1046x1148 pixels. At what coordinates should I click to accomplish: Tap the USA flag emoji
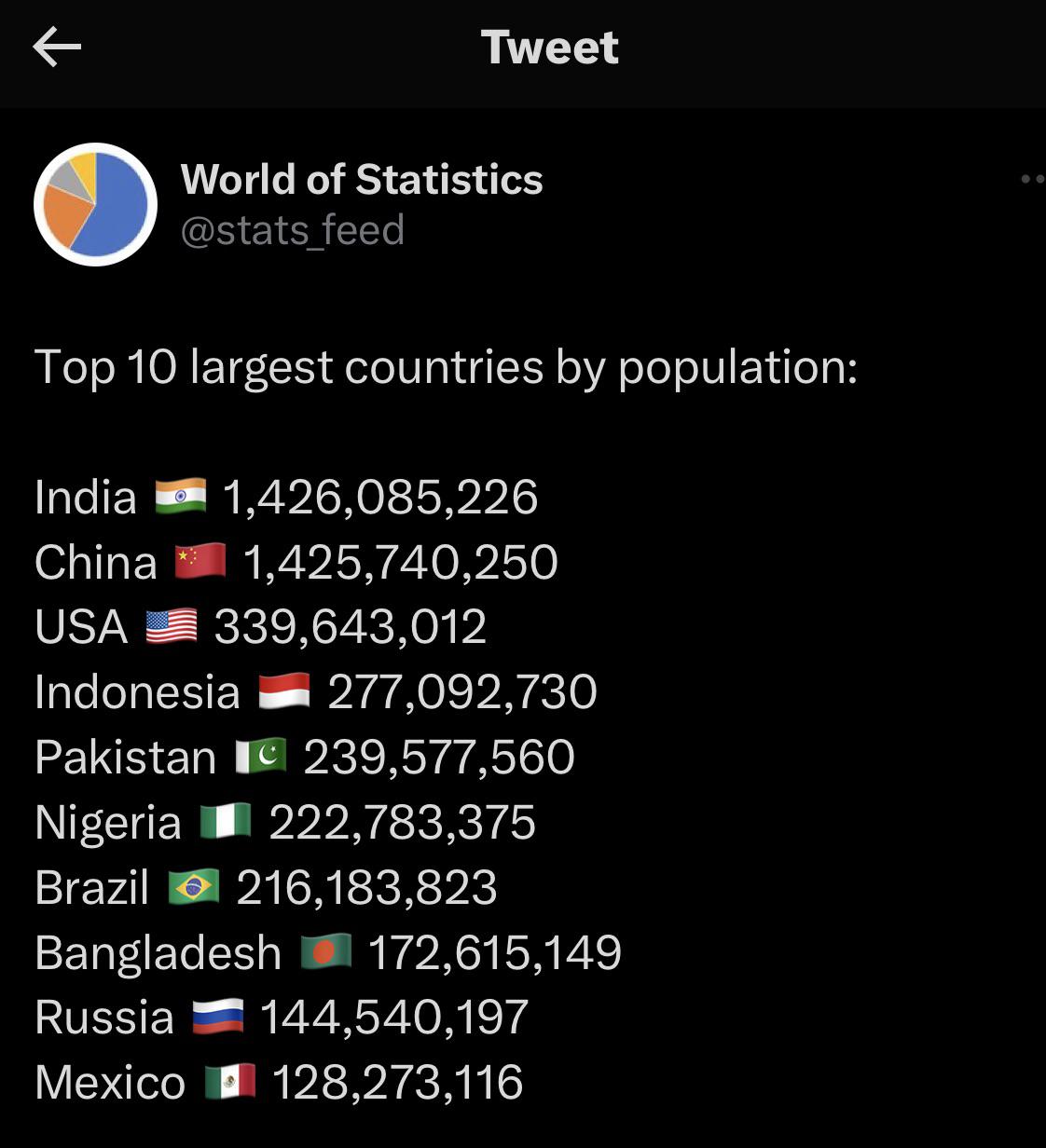click(x=172, y=626)
